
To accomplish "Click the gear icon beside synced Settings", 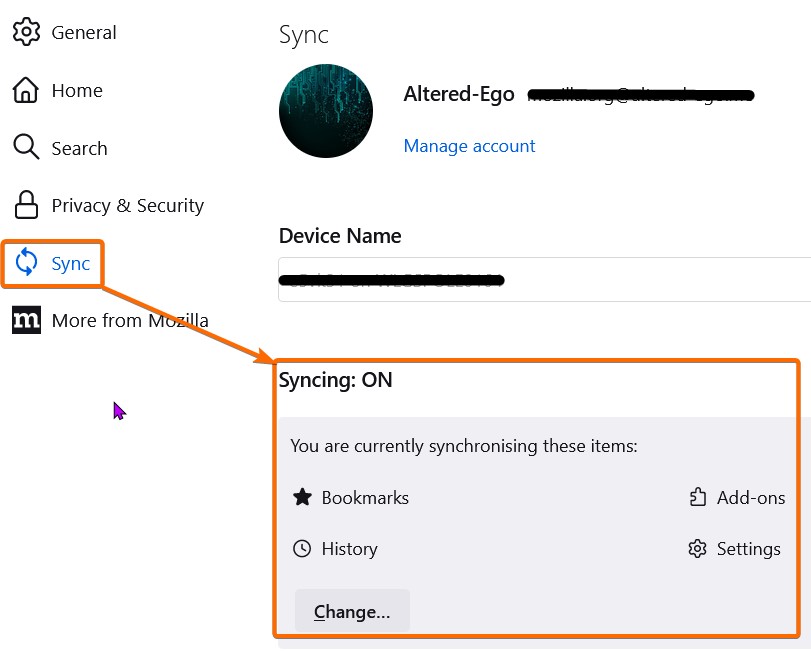I will (x=698, y=548).
